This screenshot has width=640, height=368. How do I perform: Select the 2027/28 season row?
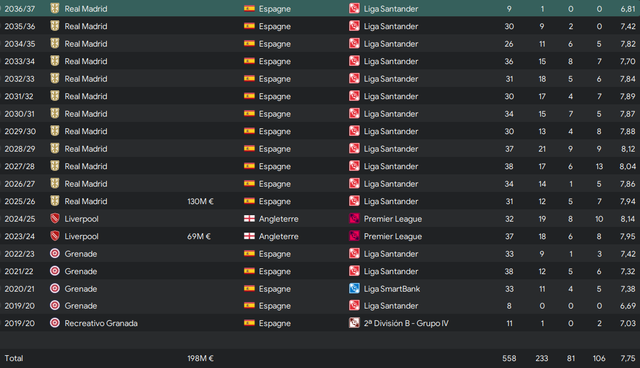pyautogui.click(x=320, y=166)
